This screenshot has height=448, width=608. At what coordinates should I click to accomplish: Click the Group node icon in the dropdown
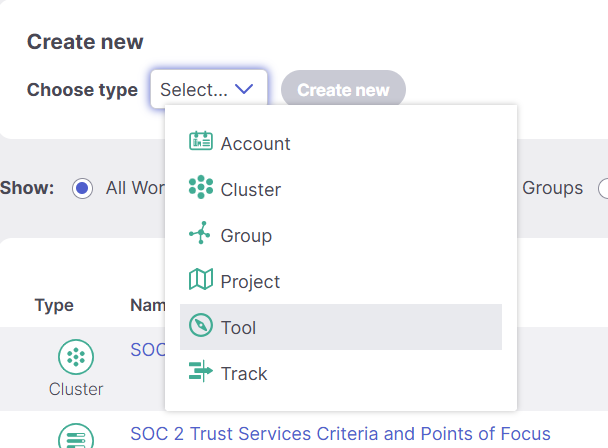[x=201, y=234]
